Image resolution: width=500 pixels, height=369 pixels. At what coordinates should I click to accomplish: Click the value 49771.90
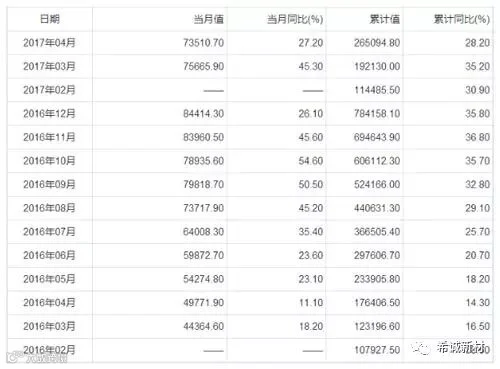point(203,303)
